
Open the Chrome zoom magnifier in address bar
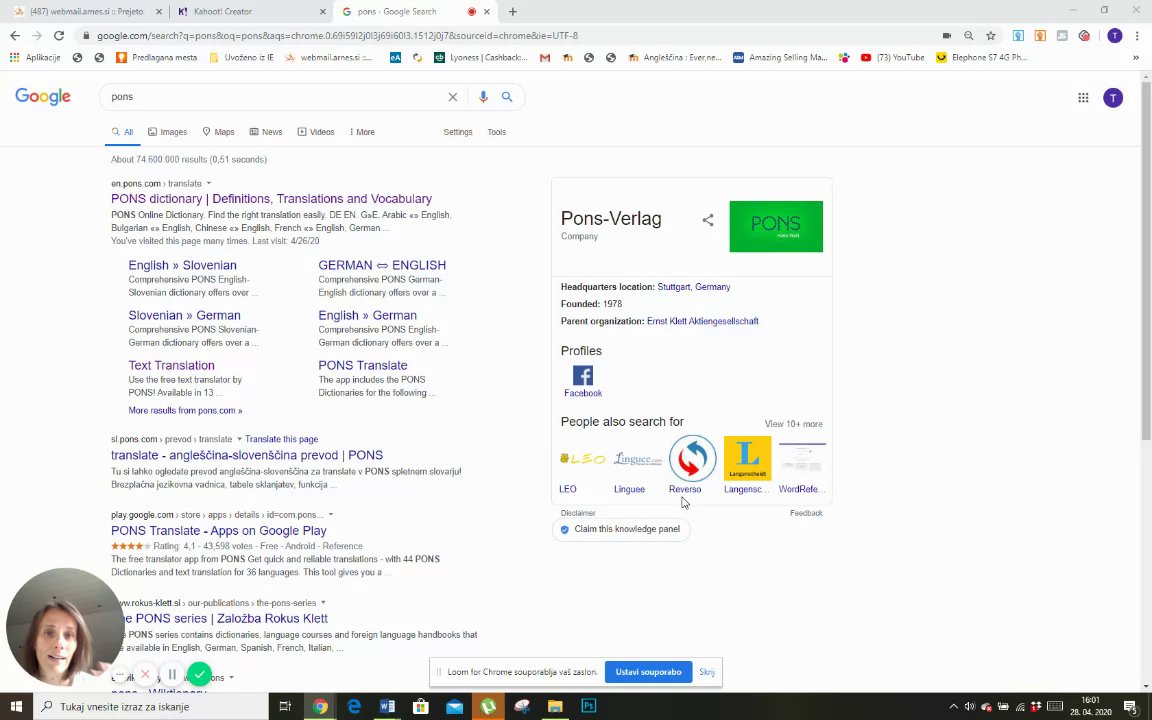click(968, 35)
